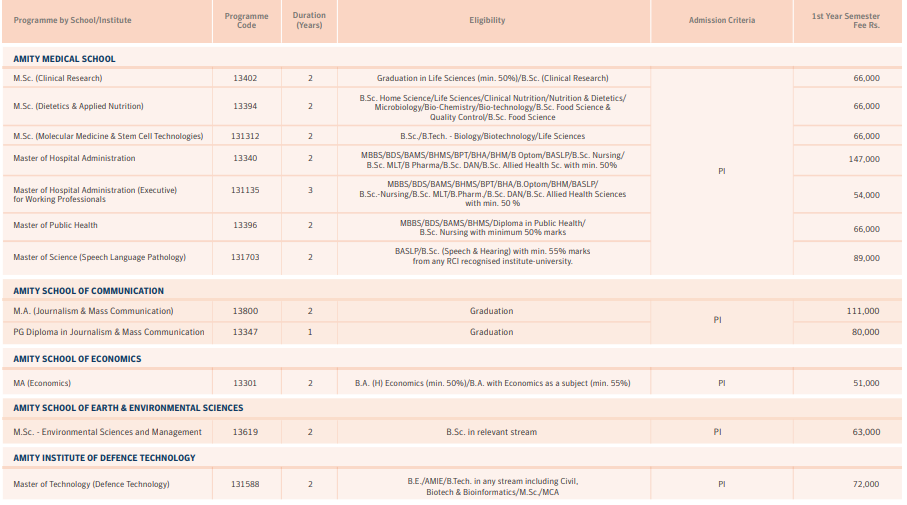Click 'AMITY SCHOOL OF COMMUNICATION' heading

point(89,291)
